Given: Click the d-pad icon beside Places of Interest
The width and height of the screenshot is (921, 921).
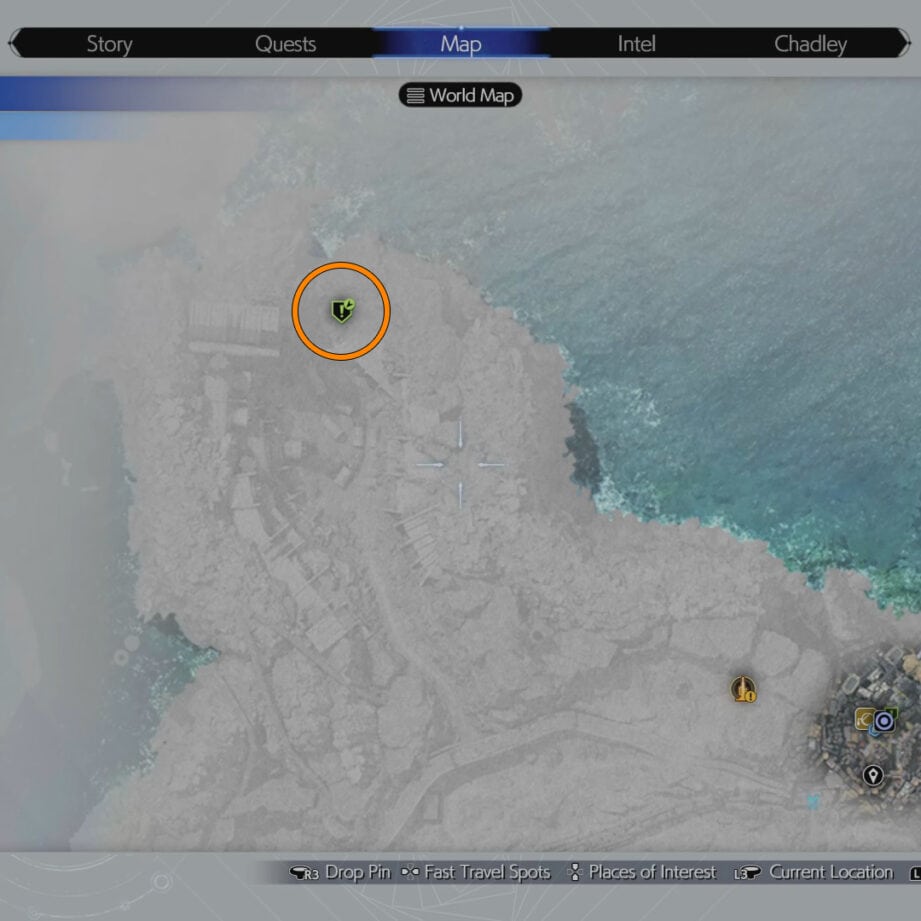Looking at the screenshot, I should tap(576, 873).
